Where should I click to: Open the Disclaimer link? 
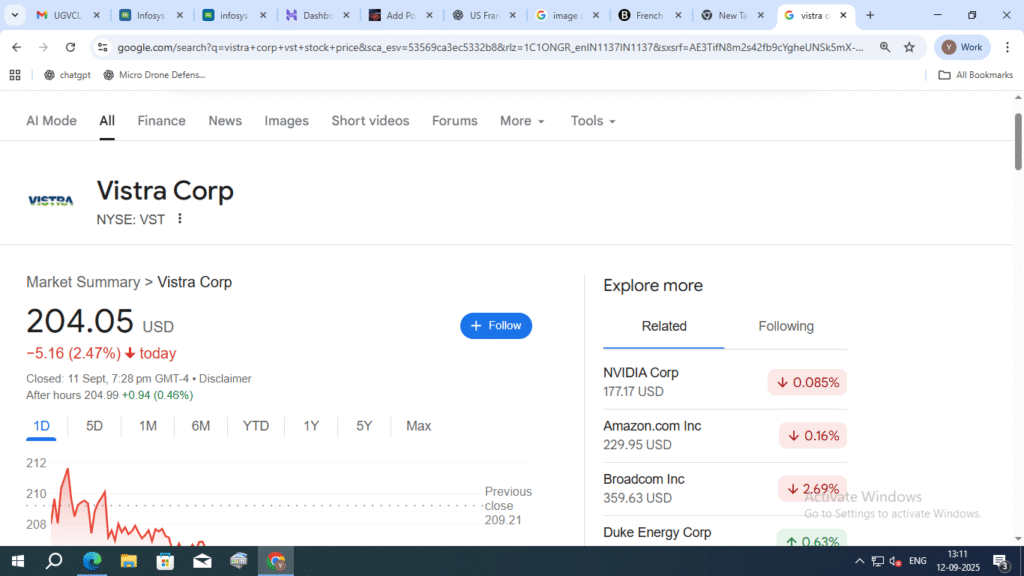click(225, 379)
